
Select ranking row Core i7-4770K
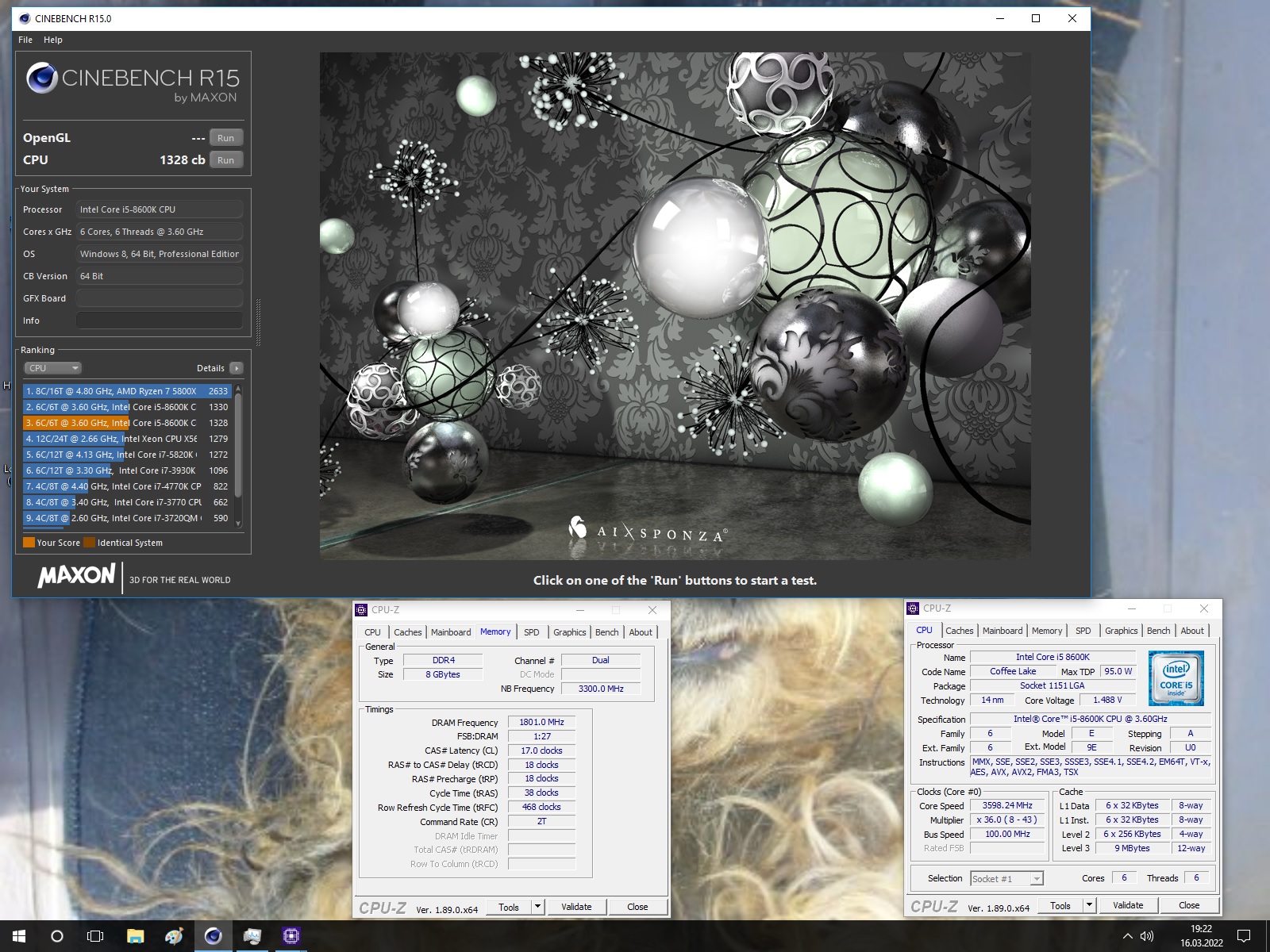tap(127, 486)
